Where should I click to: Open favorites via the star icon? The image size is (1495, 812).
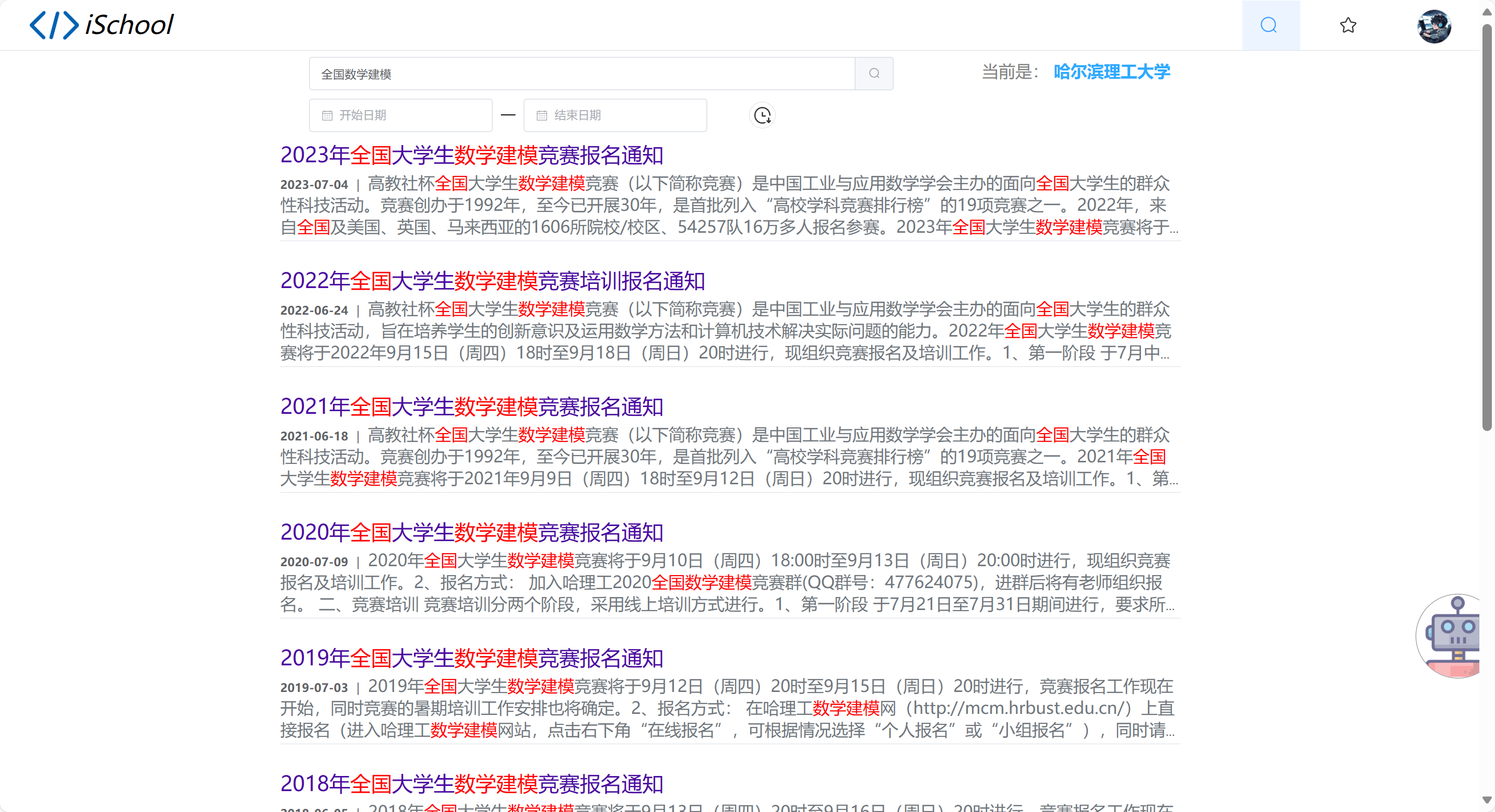point(1348,25)
